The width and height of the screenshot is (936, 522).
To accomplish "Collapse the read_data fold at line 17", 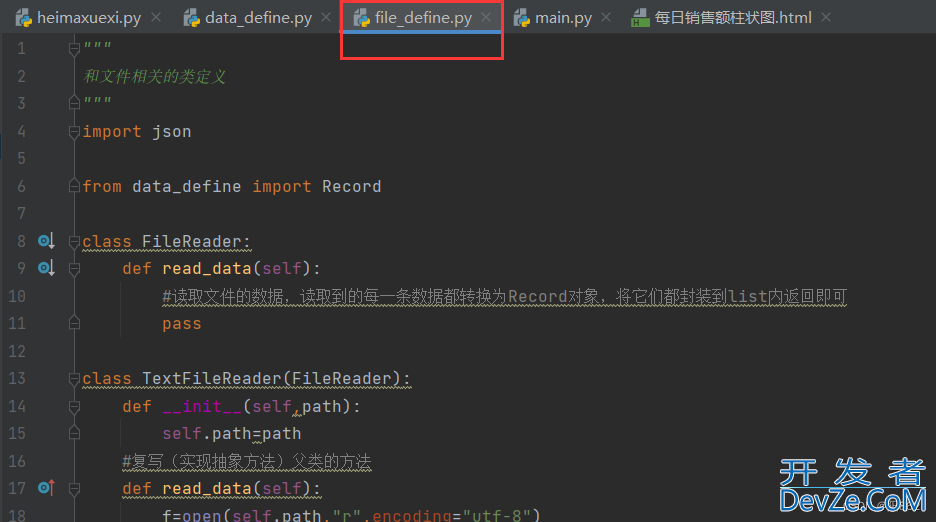I will (x=74, y=489).
